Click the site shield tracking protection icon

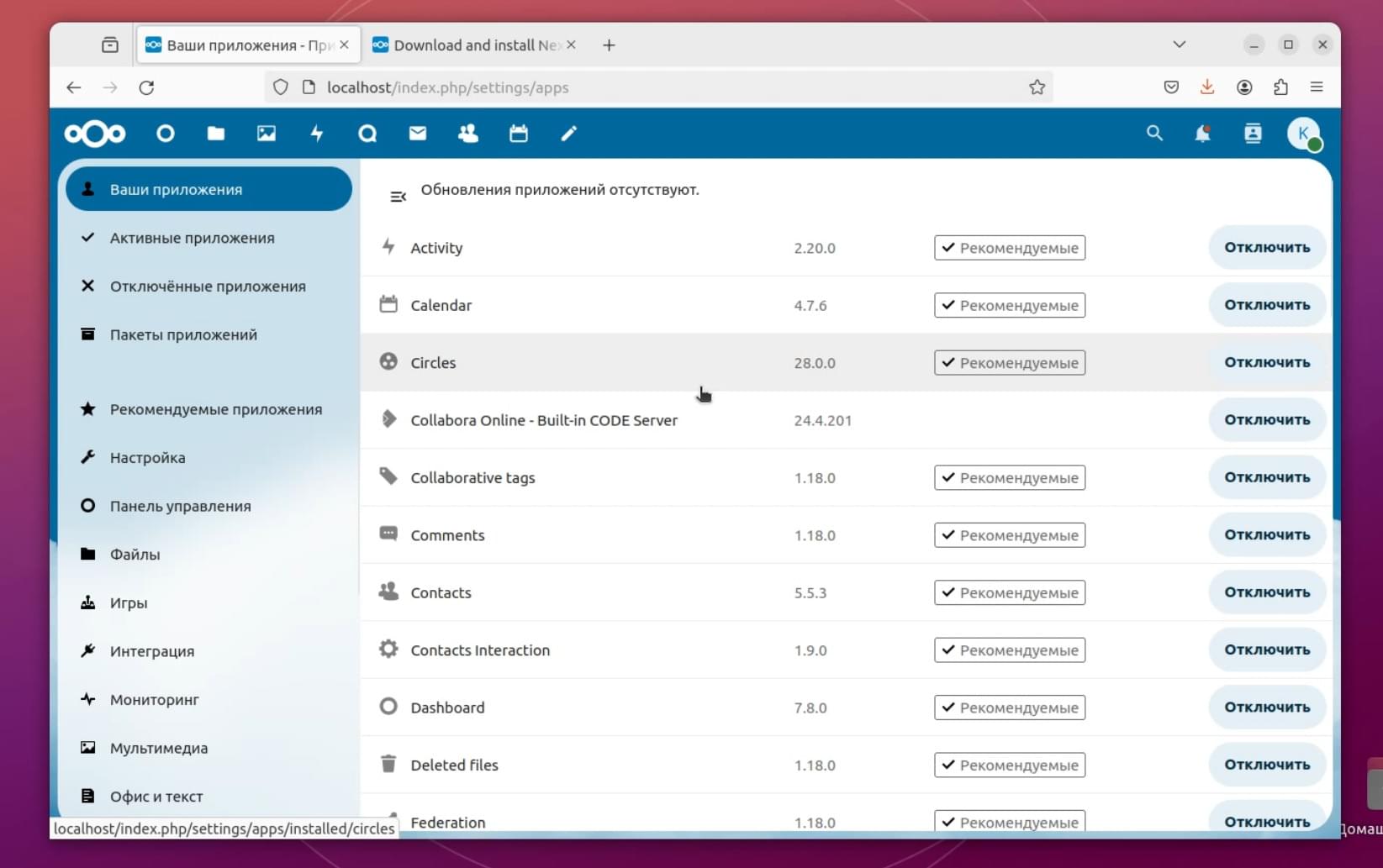(281, 87)
